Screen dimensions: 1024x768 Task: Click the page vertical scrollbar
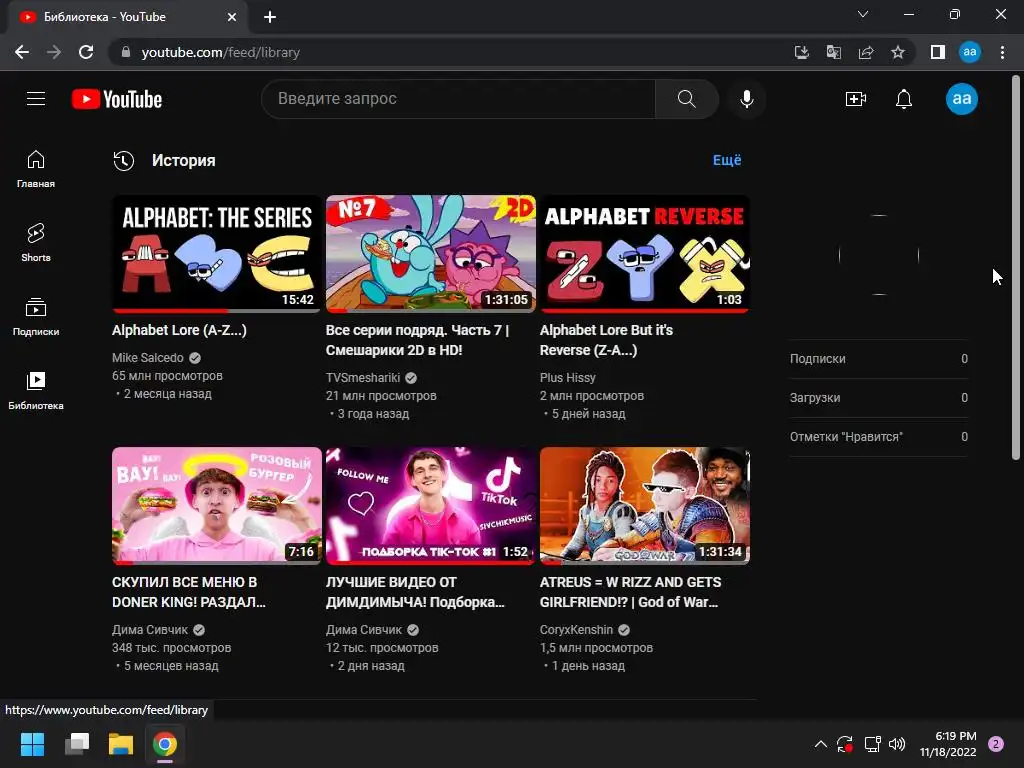(x=1016, y=268)
